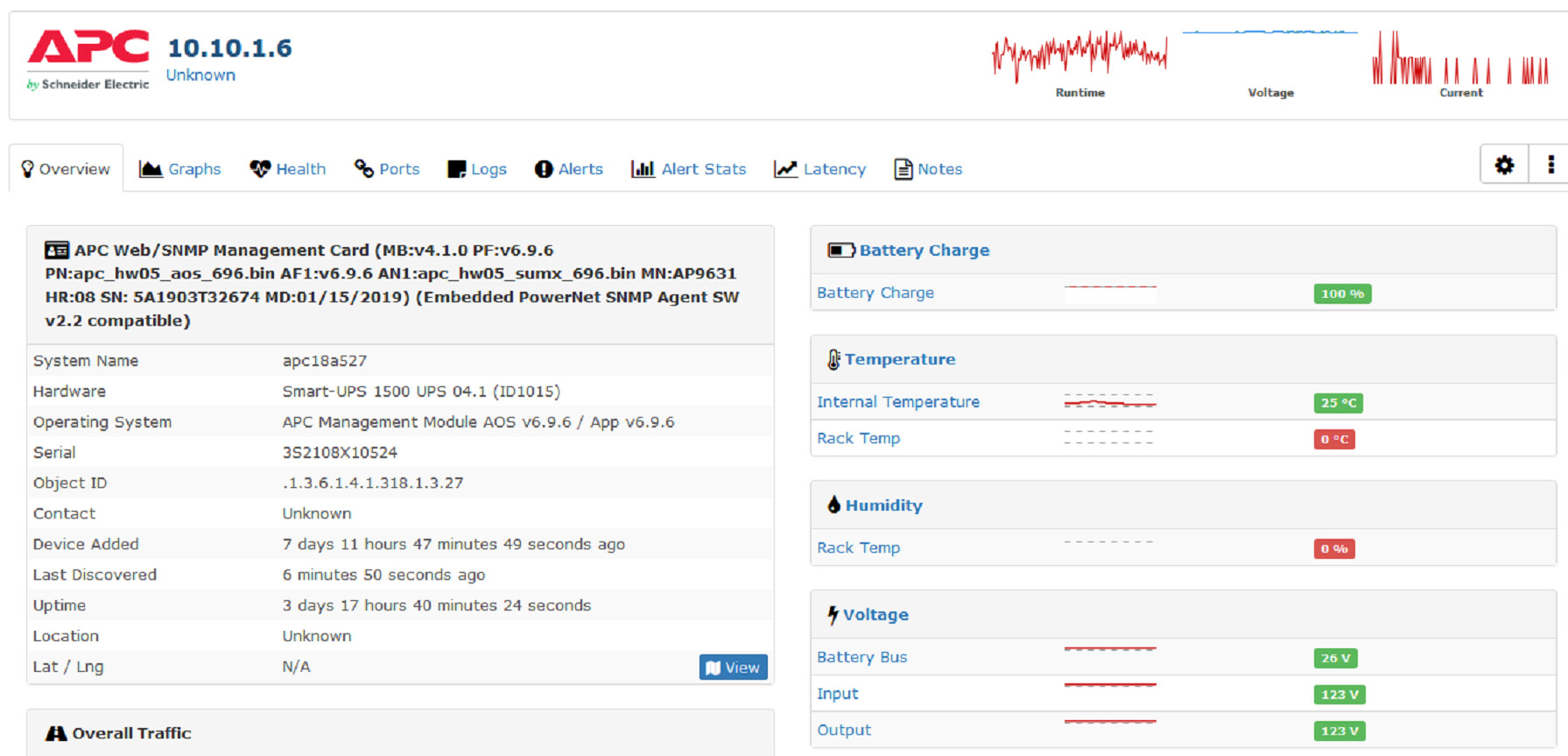Click the 100 % battery badge
Viewport: 1568px width, 756px height.
pyautogui.click(x=1342, y=293)
